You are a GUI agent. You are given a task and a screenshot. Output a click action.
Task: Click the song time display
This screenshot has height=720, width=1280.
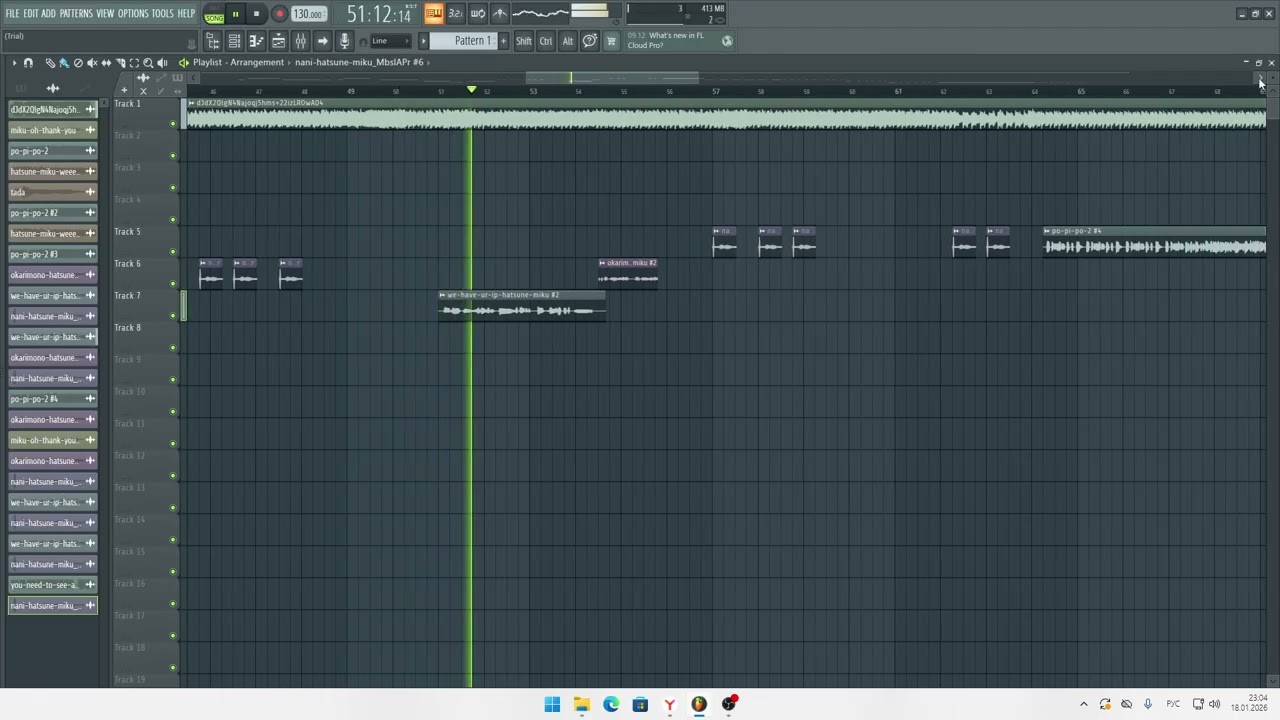tap(380, 14)
